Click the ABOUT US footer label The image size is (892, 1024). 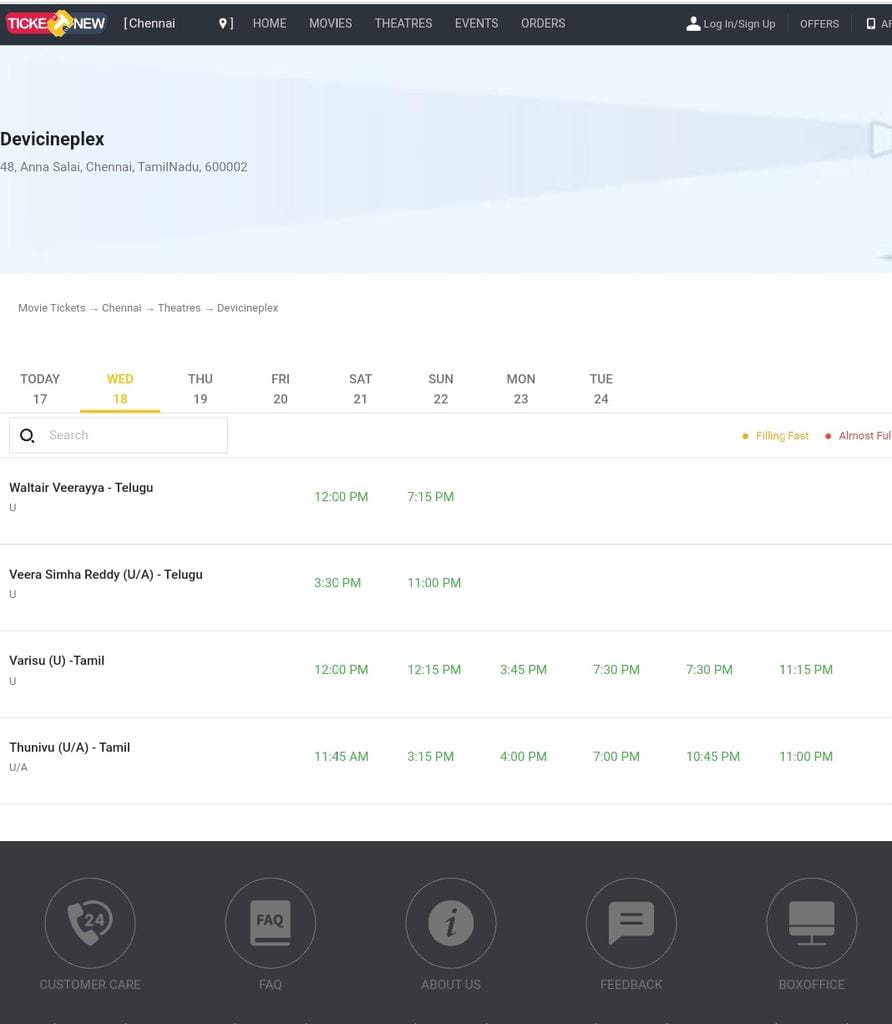[451, 985]
